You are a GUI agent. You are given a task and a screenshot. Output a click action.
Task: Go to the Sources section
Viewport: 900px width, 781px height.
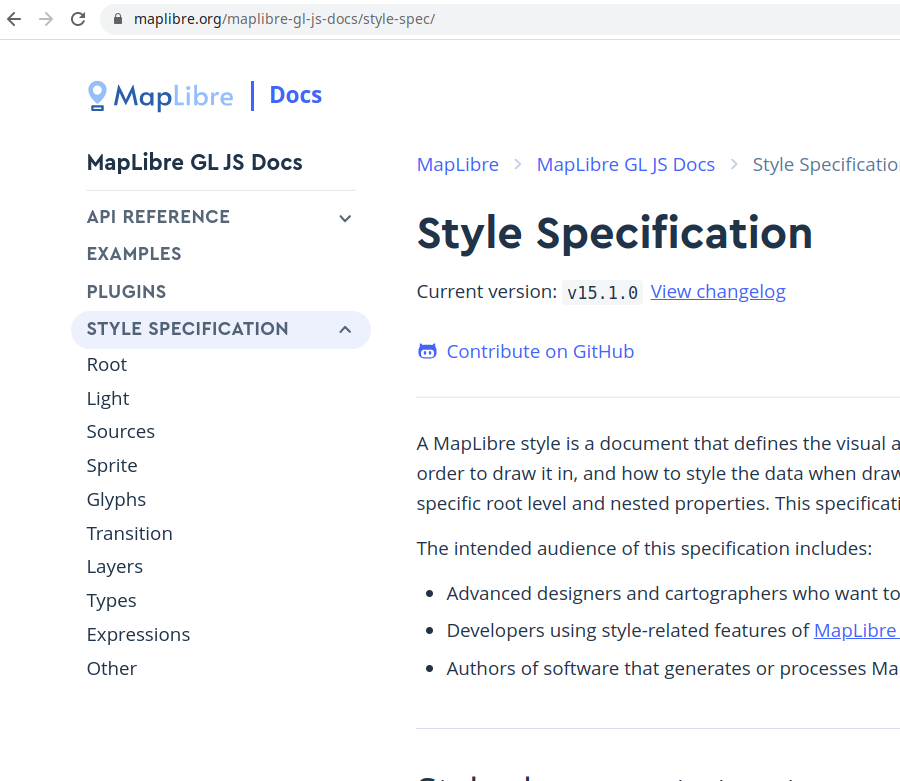[x=121, y=432]
